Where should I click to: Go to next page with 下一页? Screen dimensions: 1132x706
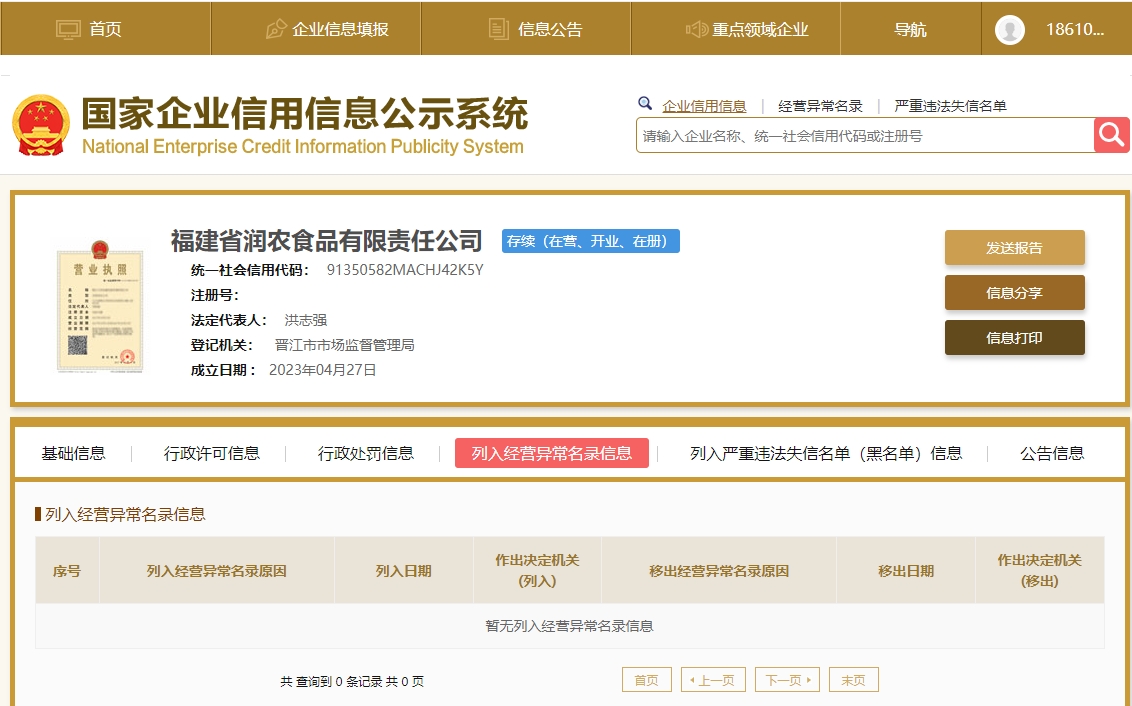(788, 680)
